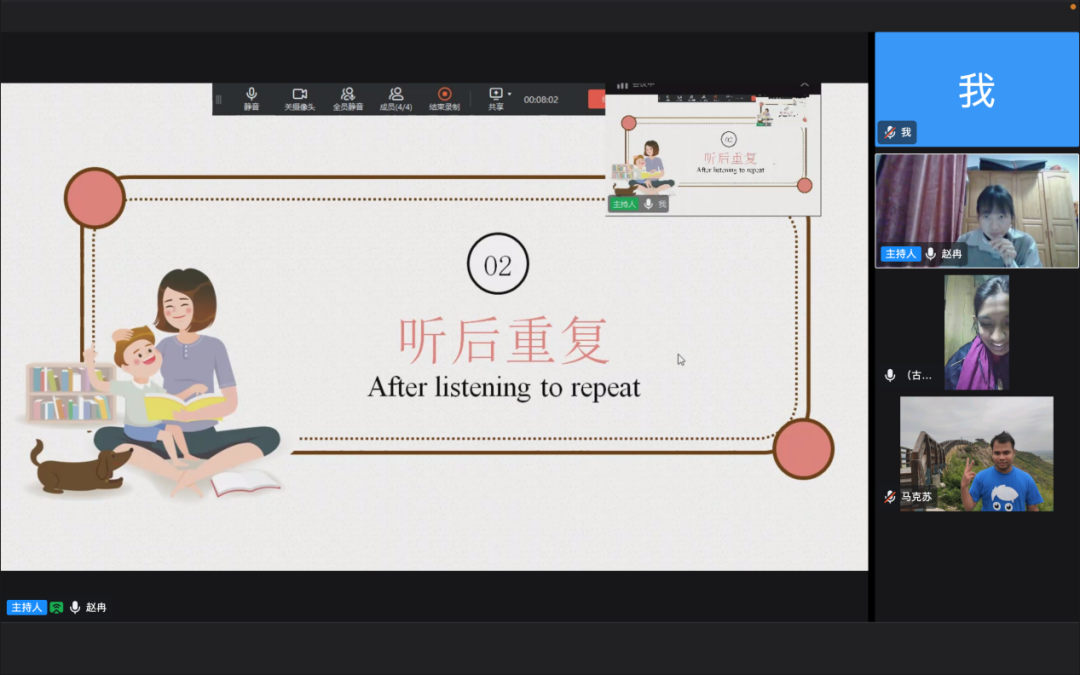Select host 赵冉's video tile
Screen dimensions: 1080x675
[976, 210]
